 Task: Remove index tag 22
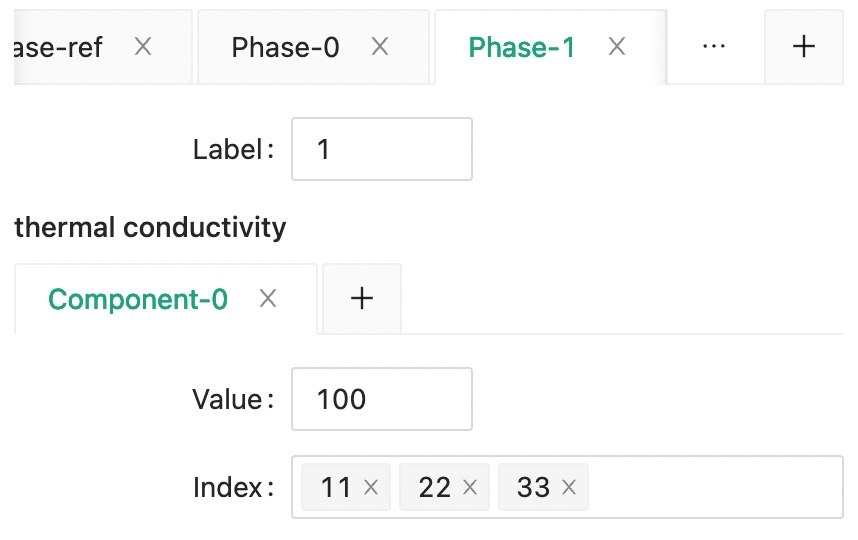(x=469, y=488)
